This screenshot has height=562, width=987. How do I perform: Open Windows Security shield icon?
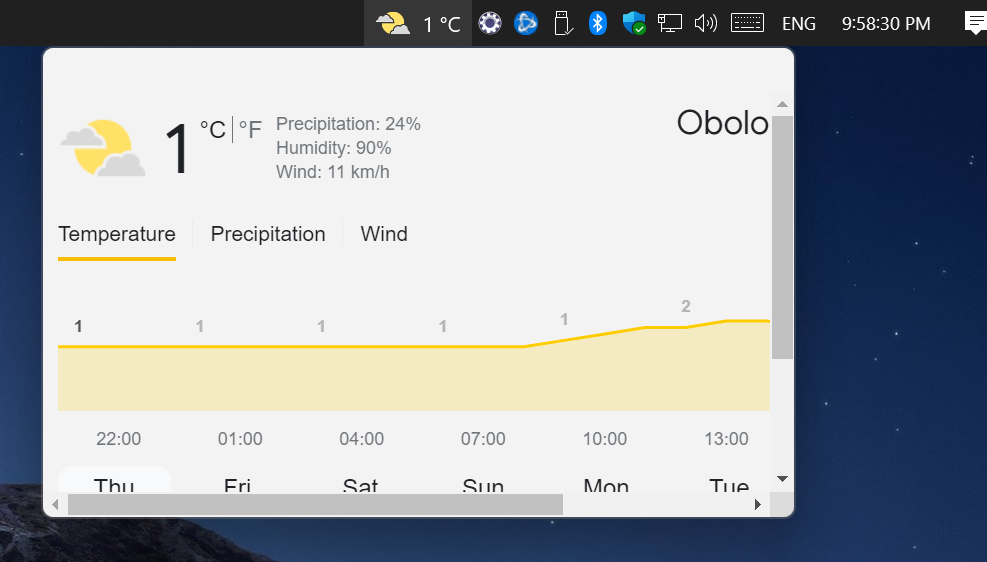tap(634, 23)
